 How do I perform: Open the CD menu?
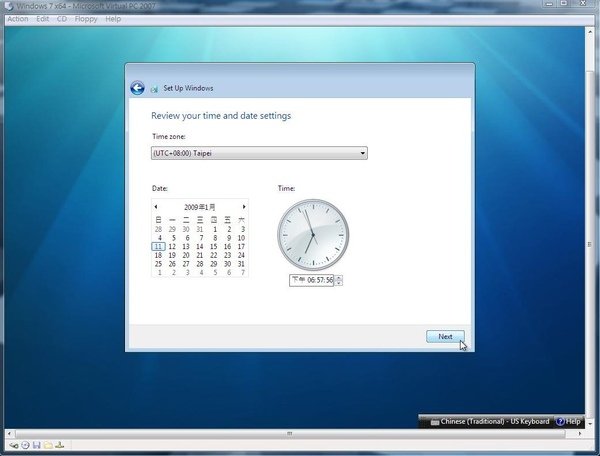62,19
